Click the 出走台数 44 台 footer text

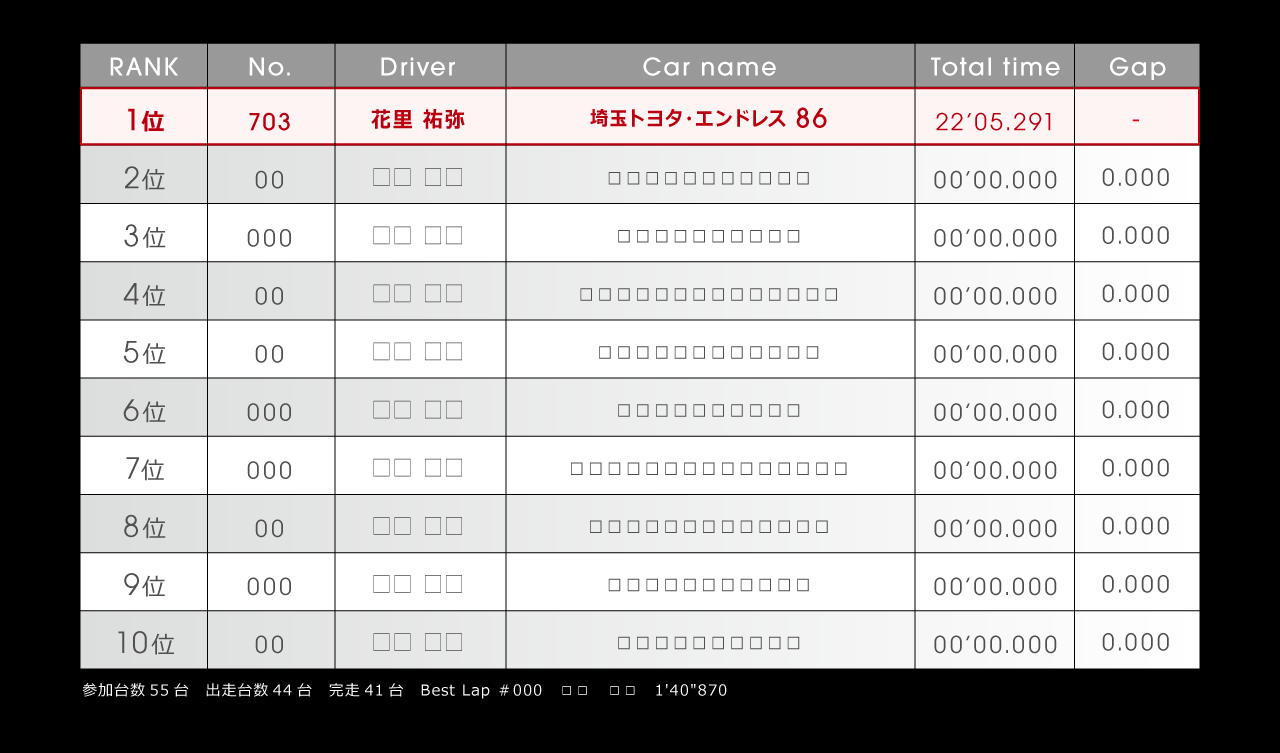point(259,690)
